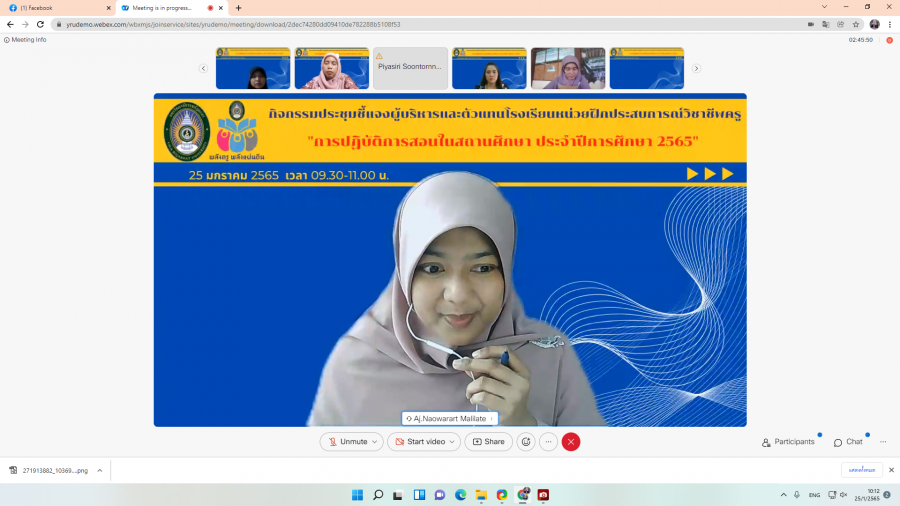Click the Windows Start button on taskbar
The image size is (900, 506).
tap(357, 494)
